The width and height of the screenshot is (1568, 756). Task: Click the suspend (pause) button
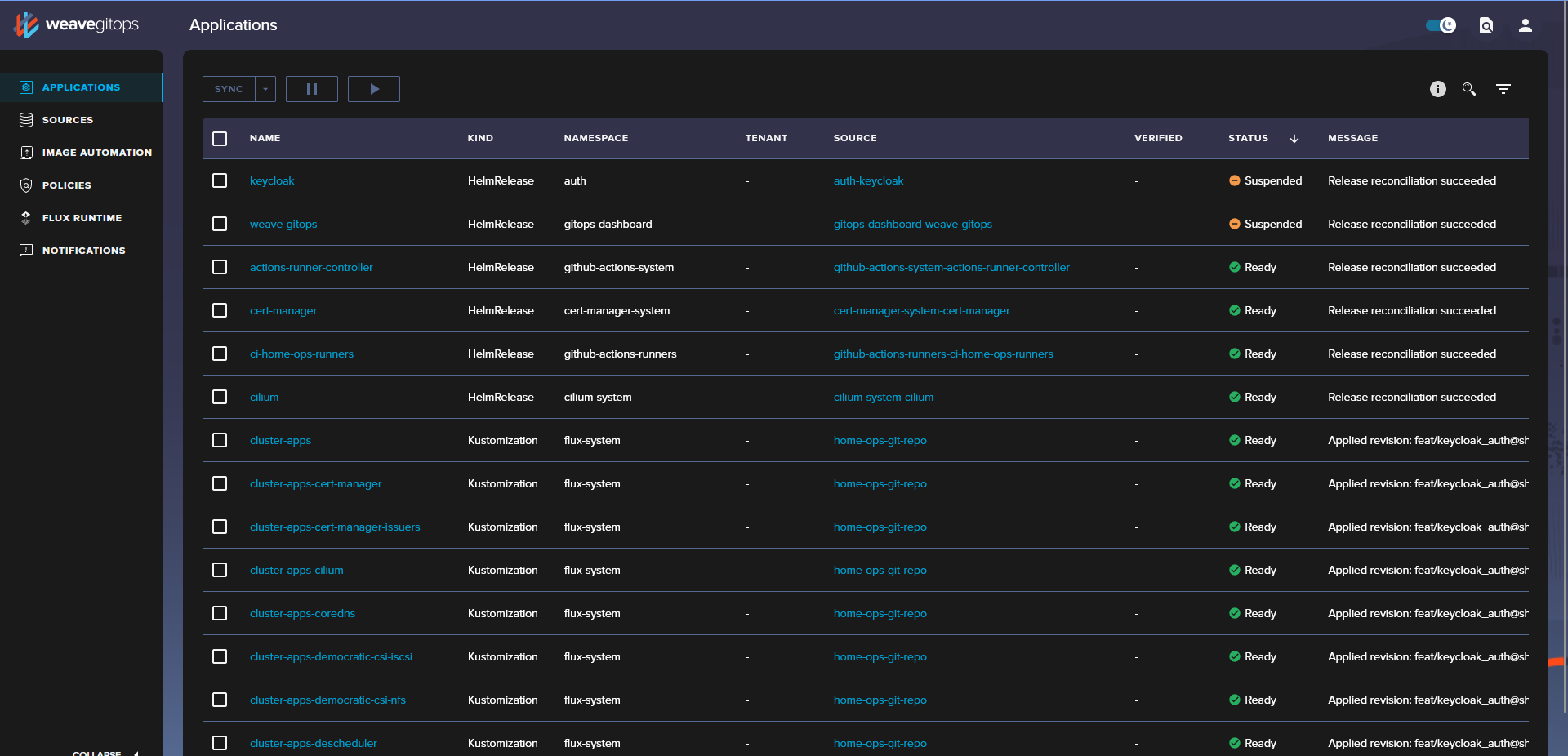312,89
